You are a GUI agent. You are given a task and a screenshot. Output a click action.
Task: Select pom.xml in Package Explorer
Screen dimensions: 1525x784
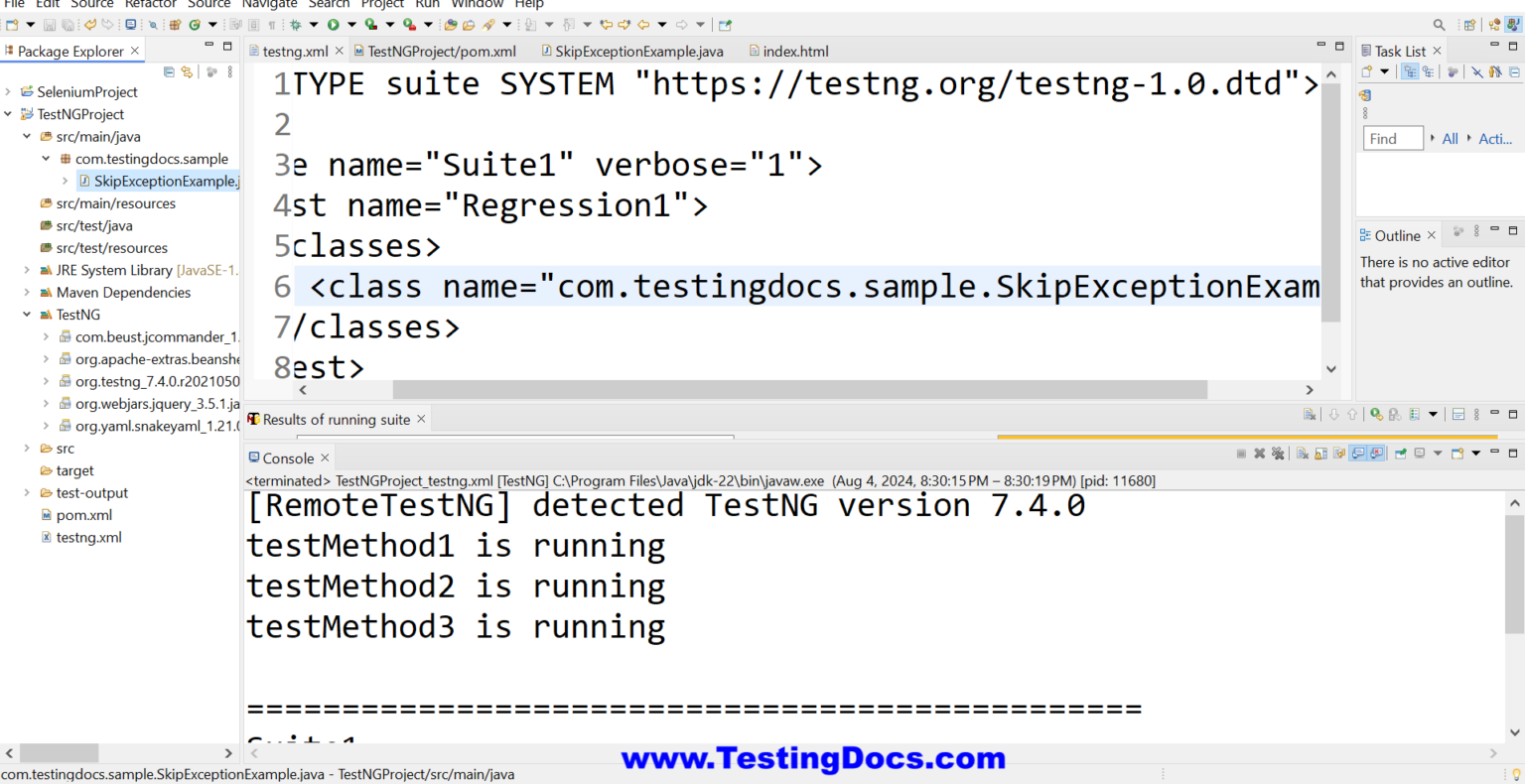coord(83,515)
